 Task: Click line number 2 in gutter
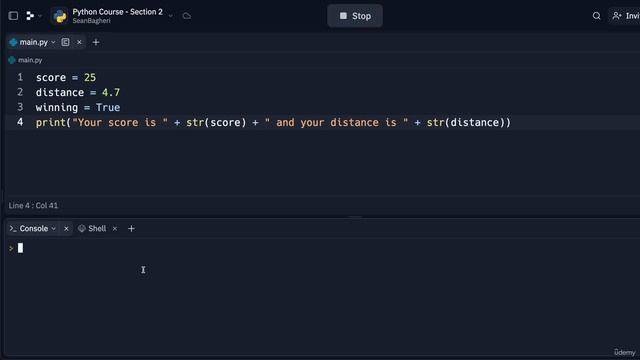click(20, 92)
